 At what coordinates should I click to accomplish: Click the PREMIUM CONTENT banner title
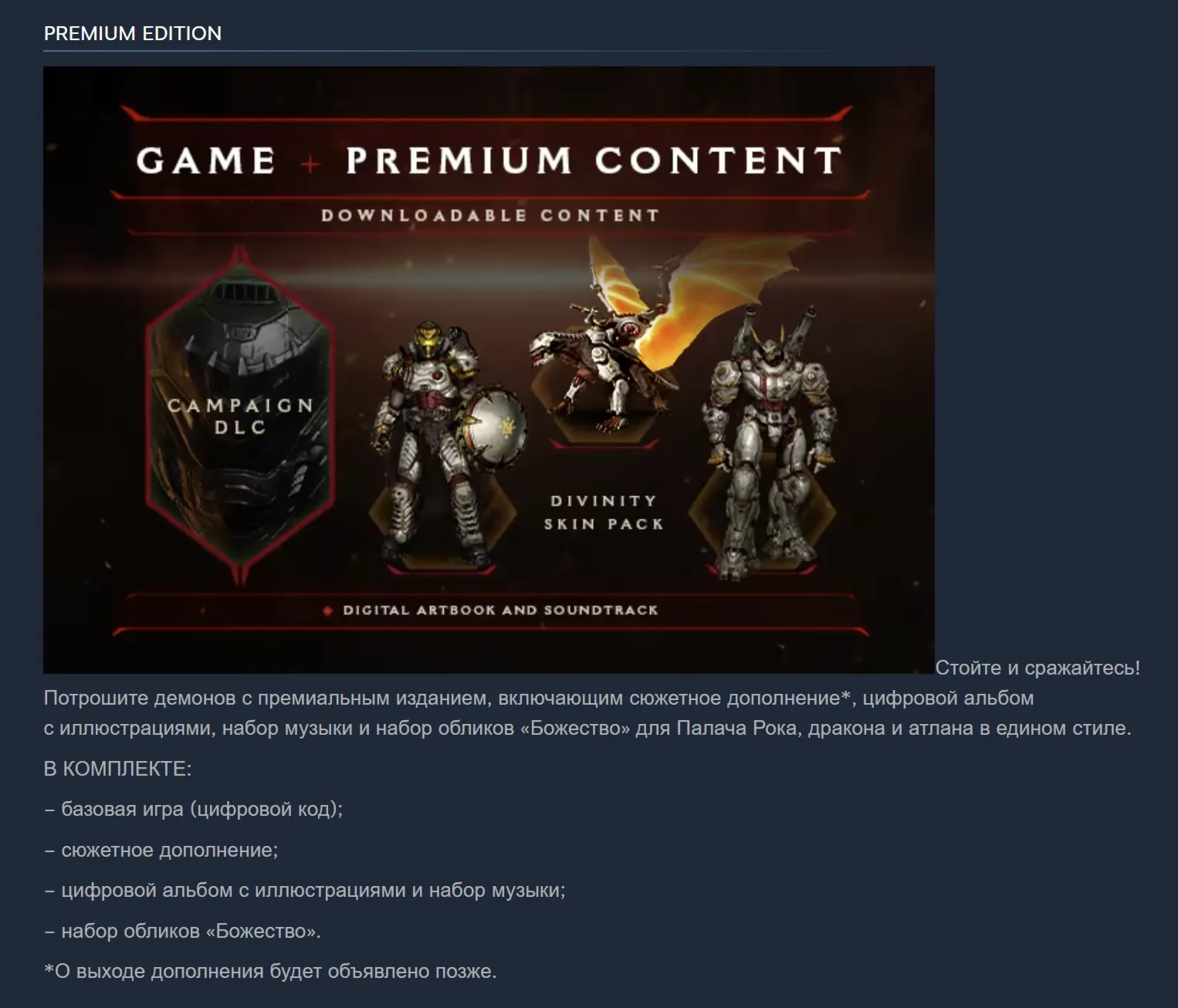(x=594, y=161)
